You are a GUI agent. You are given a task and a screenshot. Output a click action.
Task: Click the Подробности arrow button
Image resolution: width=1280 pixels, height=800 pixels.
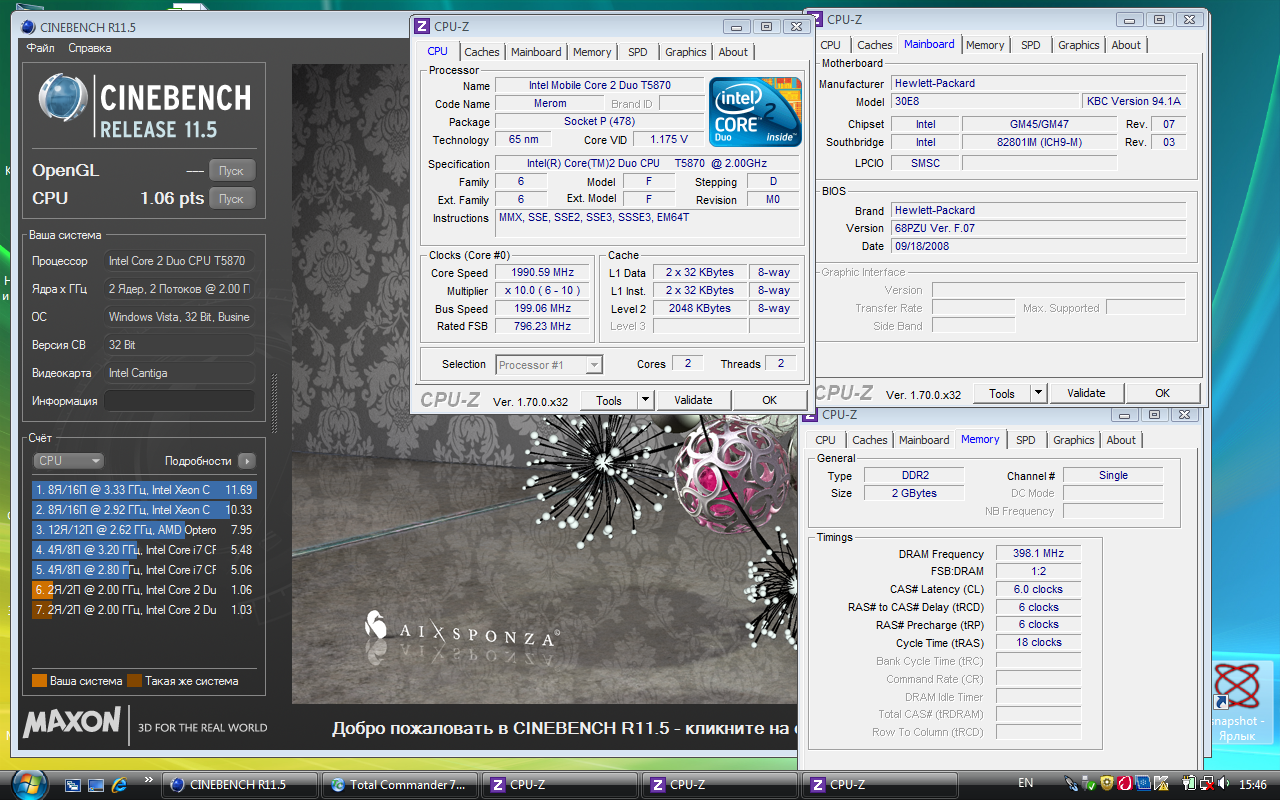[x=246, y=461]
